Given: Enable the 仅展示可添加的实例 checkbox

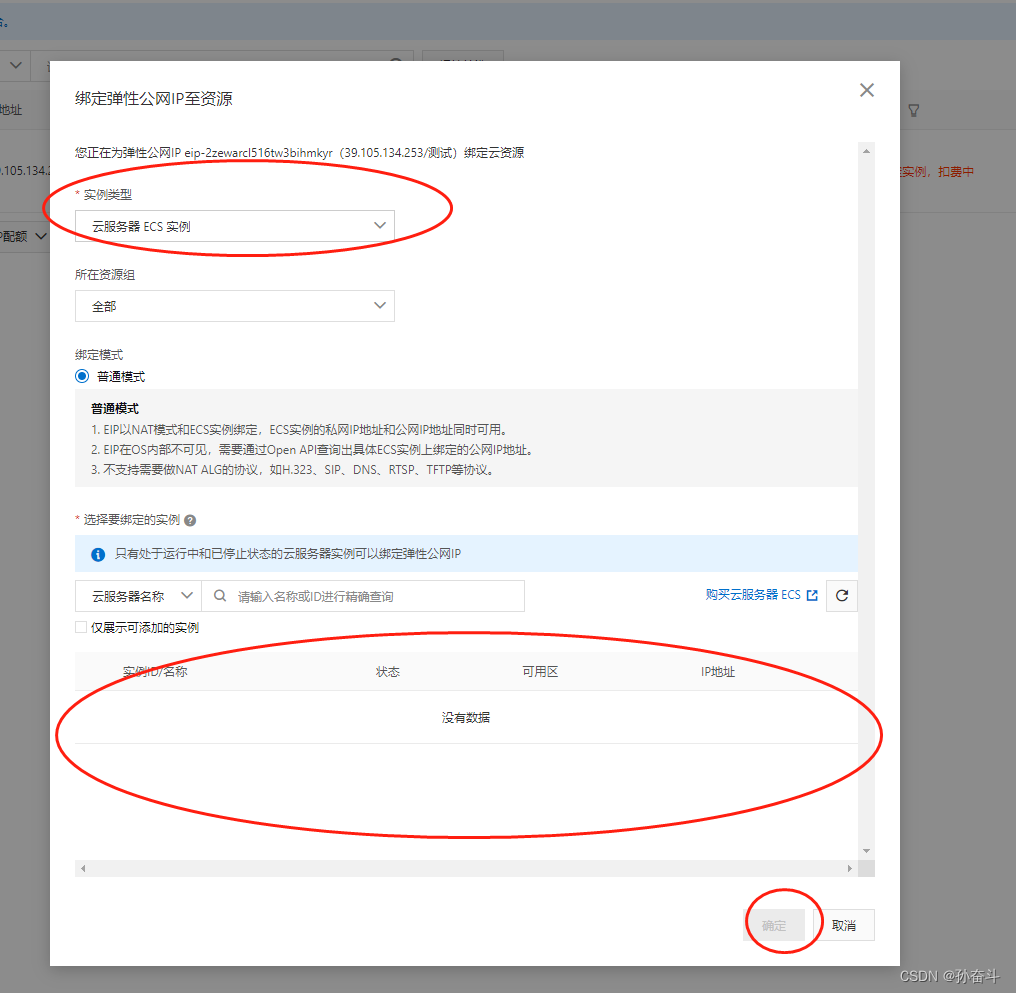Looking at the screenshot, I should point(81,627).
